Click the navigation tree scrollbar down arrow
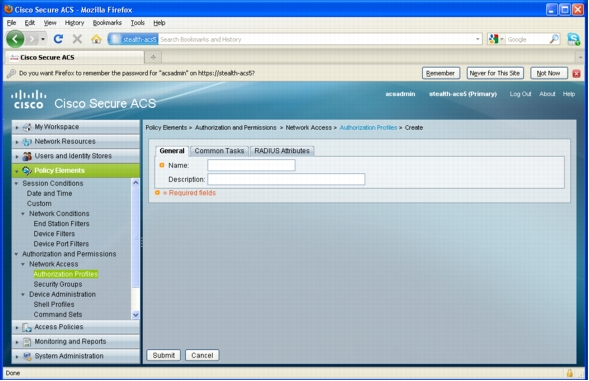 (136, 315)
